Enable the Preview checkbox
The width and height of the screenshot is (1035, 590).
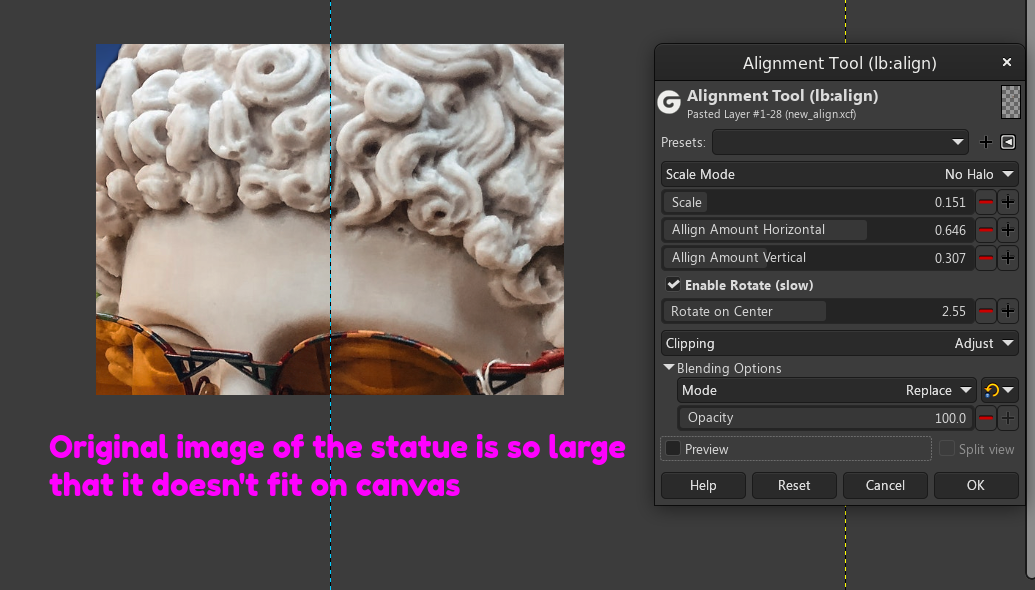pyautogui.click(x=673, y=449)
